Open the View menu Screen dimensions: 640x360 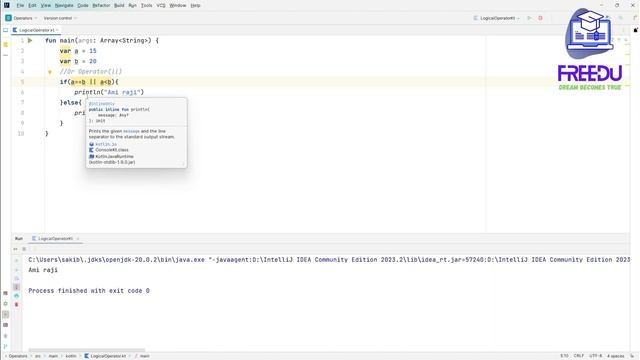(46, 5)
